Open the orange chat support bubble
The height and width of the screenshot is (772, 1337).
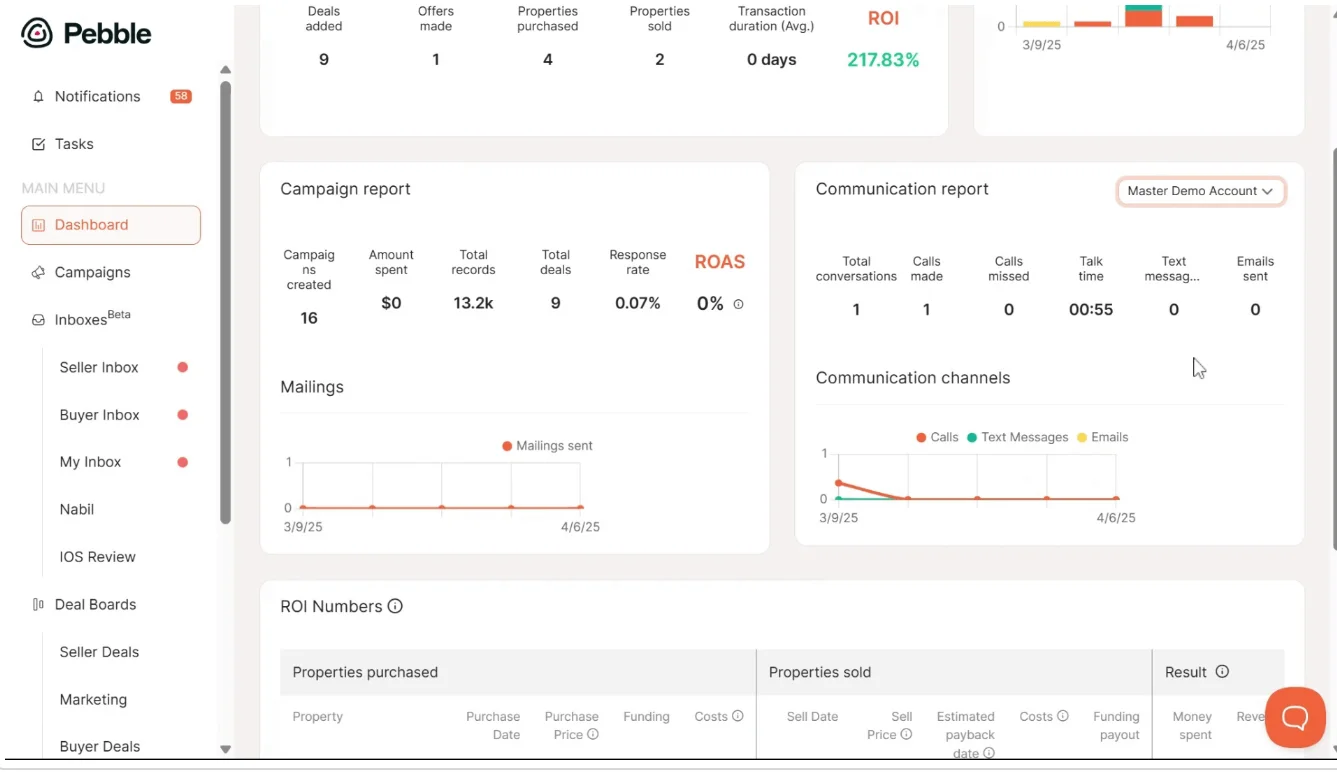click(1295, 717)
